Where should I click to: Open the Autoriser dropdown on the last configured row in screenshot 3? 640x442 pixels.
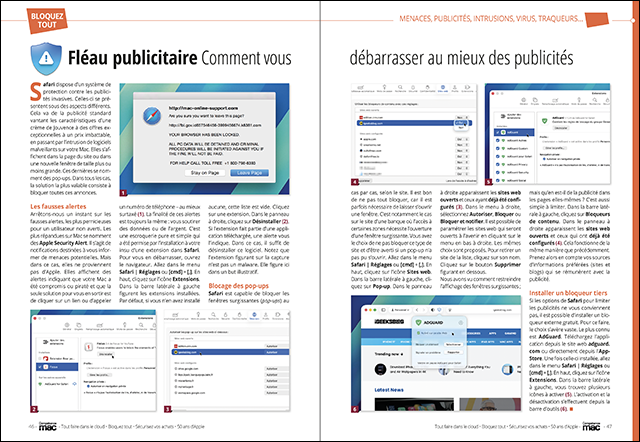[277, 393]
